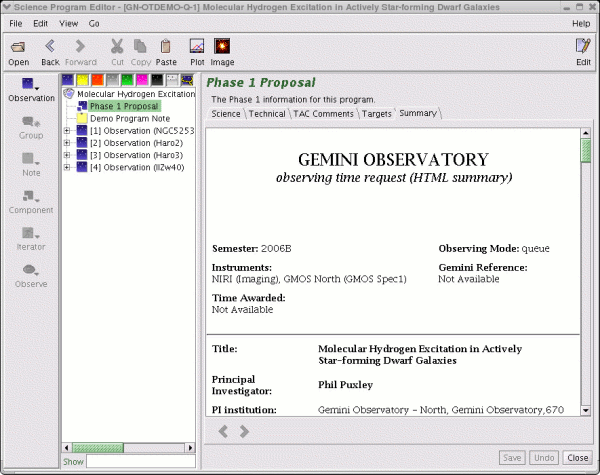
Task: Click the previous arrow below summary
Action: 223,431
